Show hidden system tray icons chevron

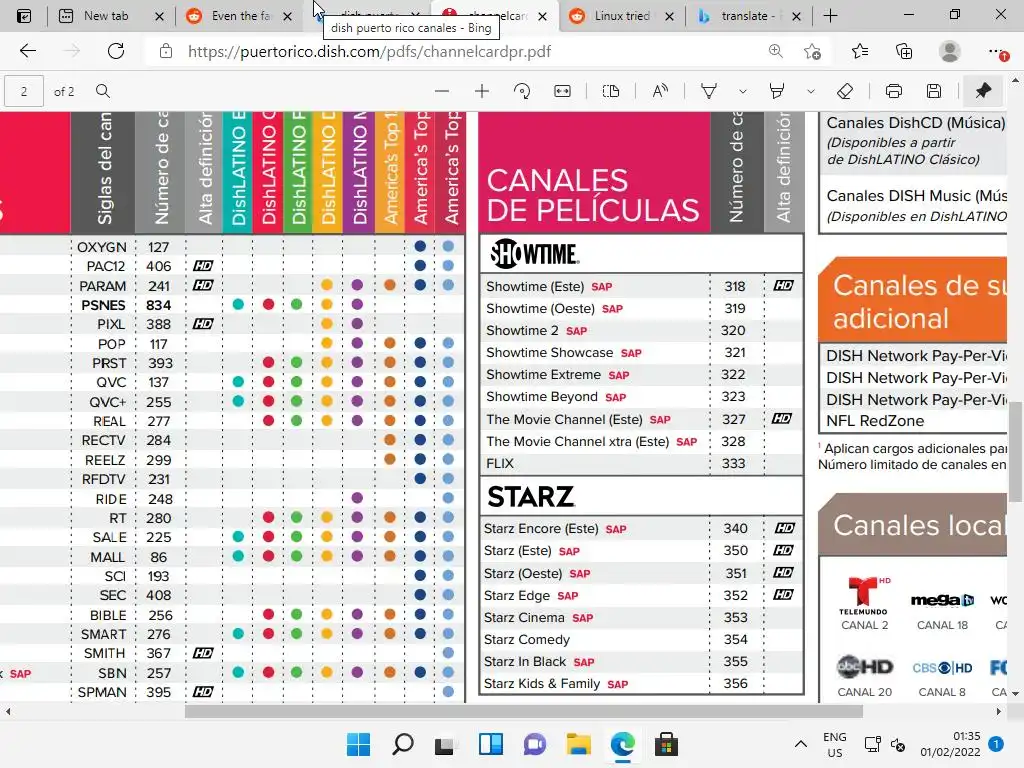click(801, 744)
